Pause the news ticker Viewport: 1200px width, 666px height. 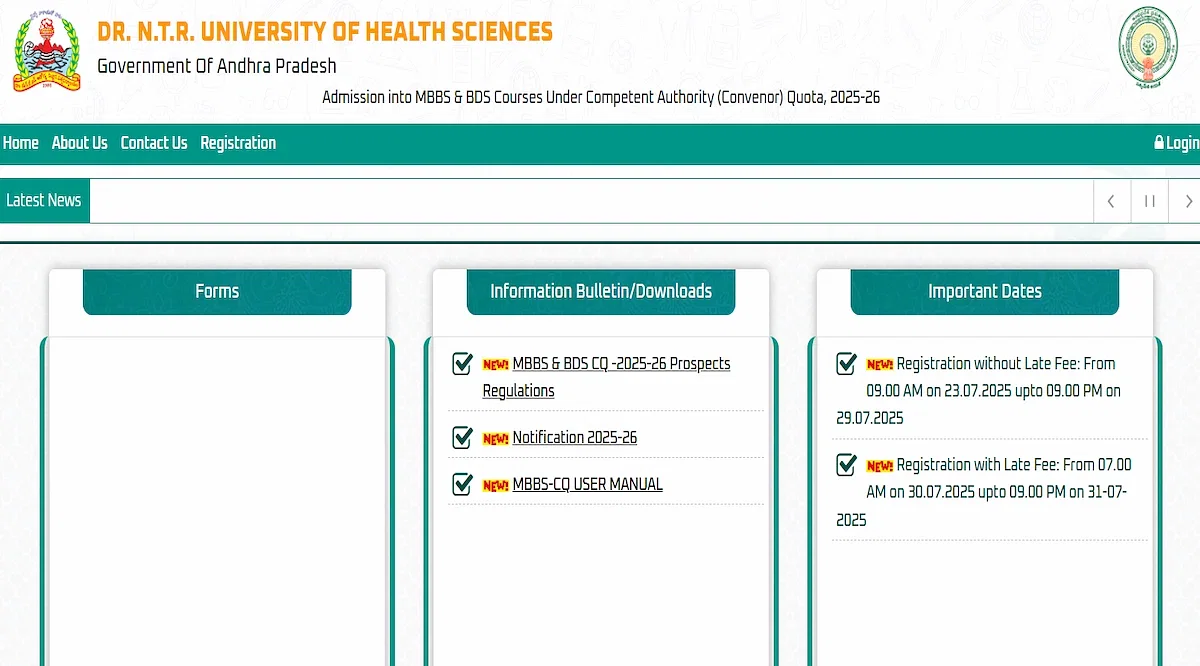[1150, 201]
